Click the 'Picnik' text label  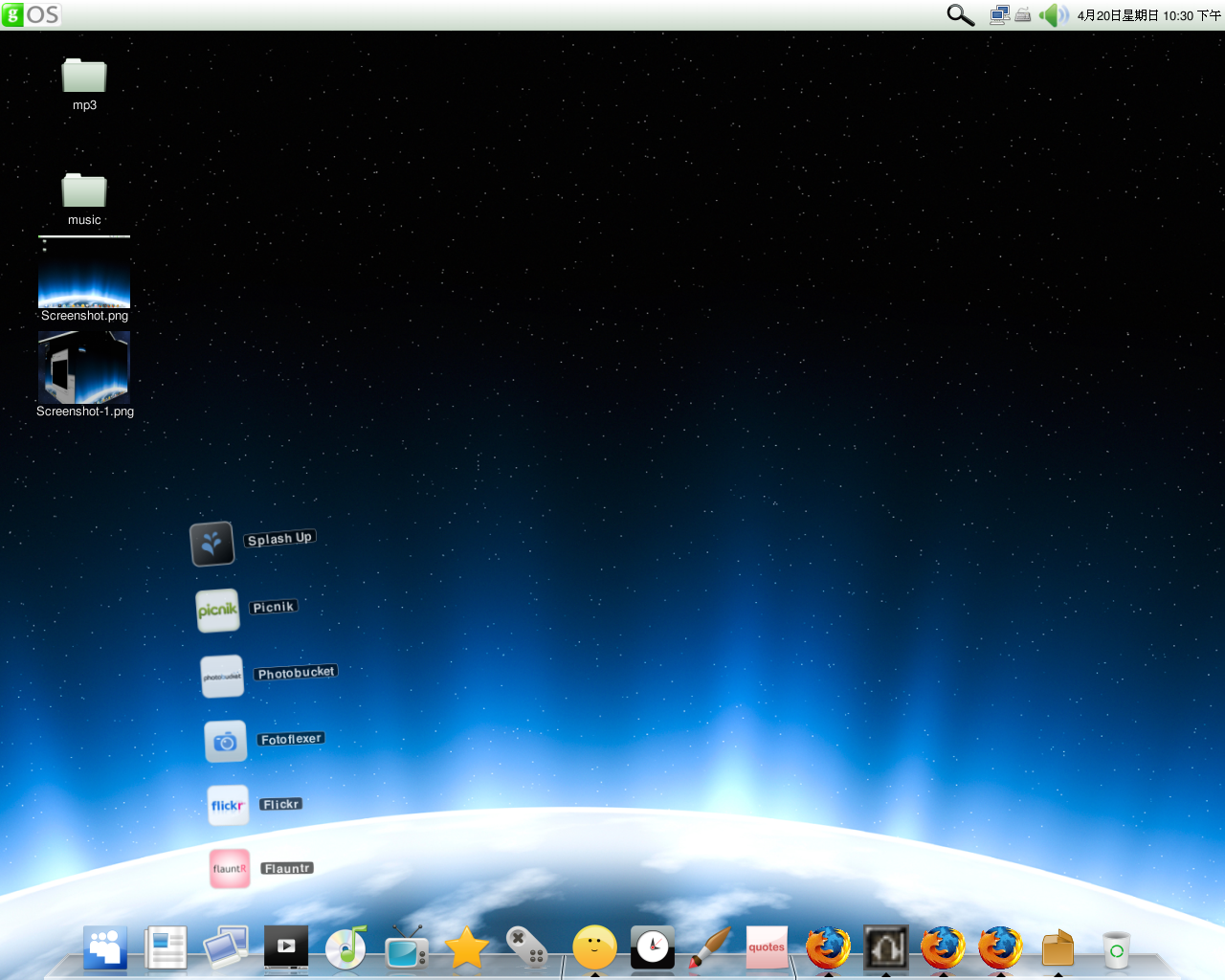click(x=274, y=607)
